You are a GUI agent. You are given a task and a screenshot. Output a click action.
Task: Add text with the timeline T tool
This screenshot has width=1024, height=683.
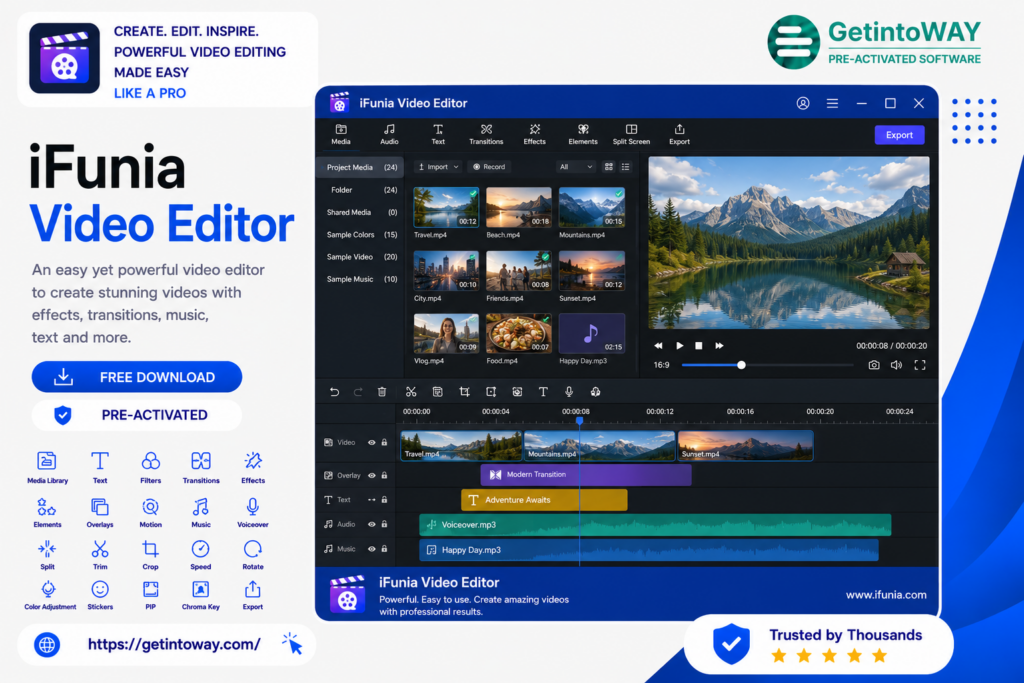pos(543,392)
